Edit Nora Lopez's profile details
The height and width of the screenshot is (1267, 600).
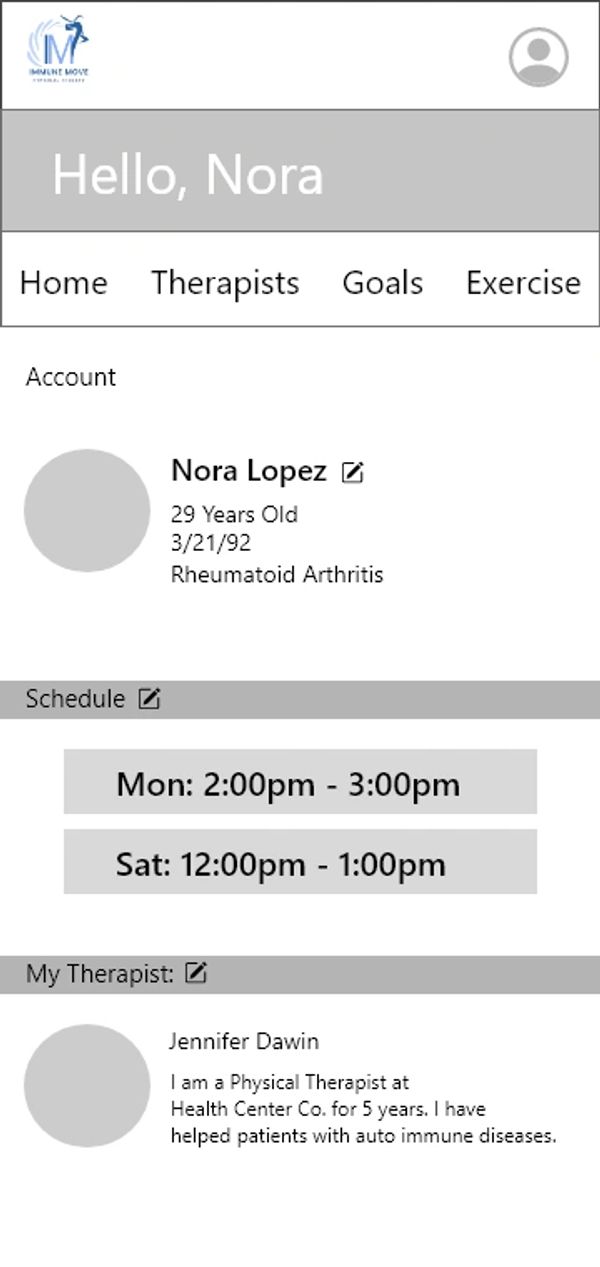tap(352, 473)
